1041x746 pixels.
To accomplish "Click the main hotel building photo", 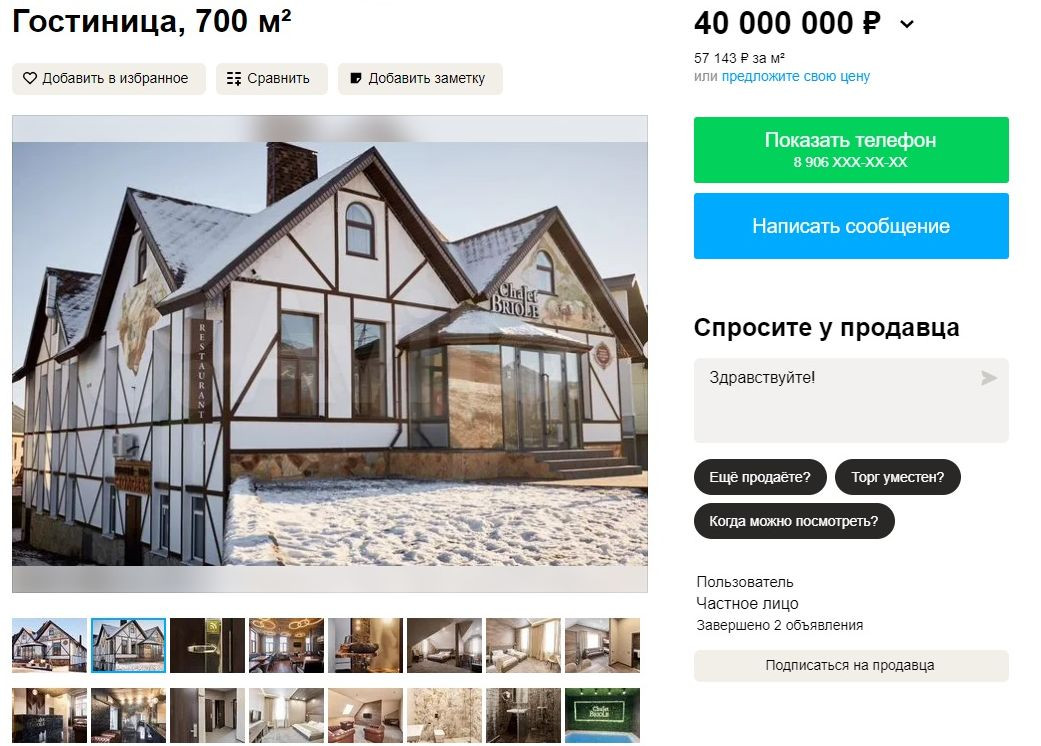I will pyautogui.click(x=330, y=354).
